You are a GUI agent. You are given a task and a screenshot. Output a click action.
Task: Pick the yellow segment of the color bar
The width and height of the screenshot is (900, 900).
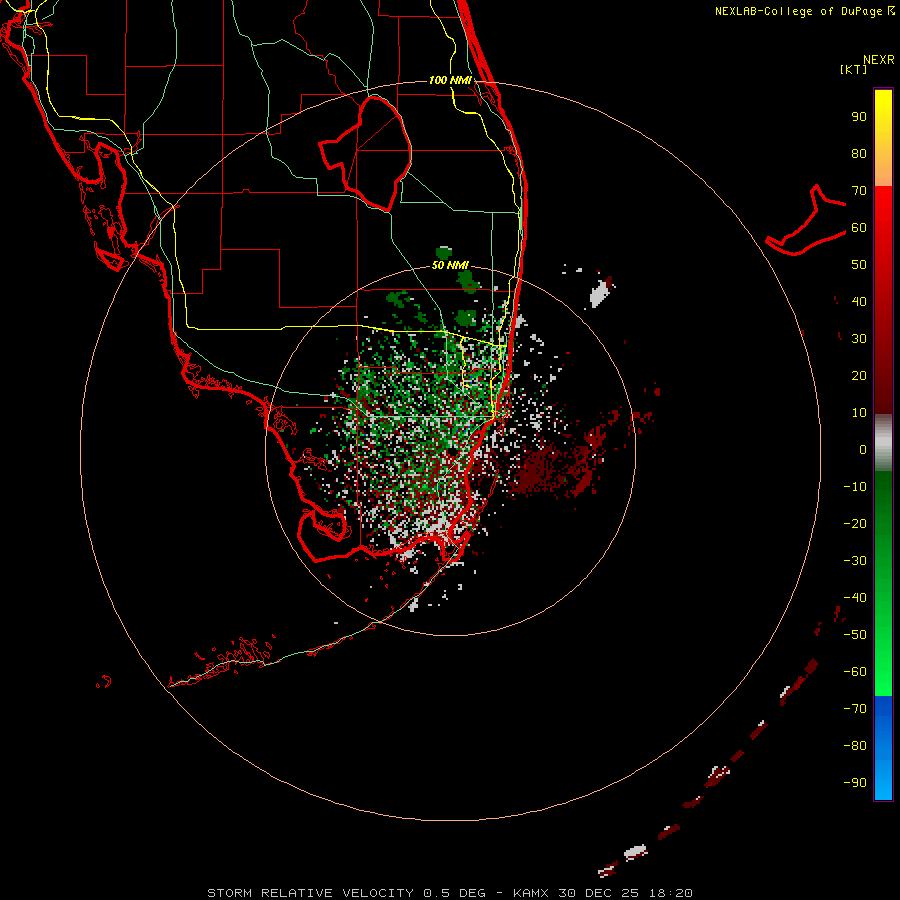click(x=883, y=138)
